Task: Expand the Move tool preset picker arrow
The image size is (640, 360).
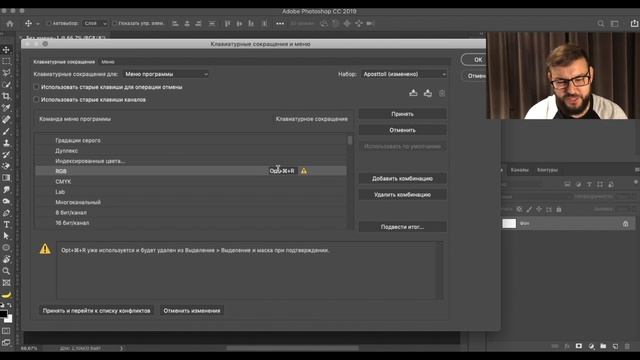Action: pyautogui.click(x=38, y=24)
